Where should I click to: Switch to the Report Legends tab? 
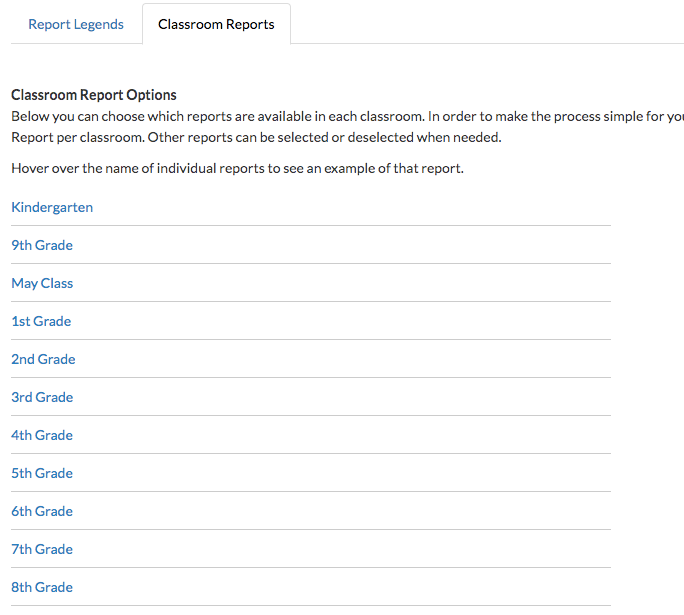coord(76,24)
